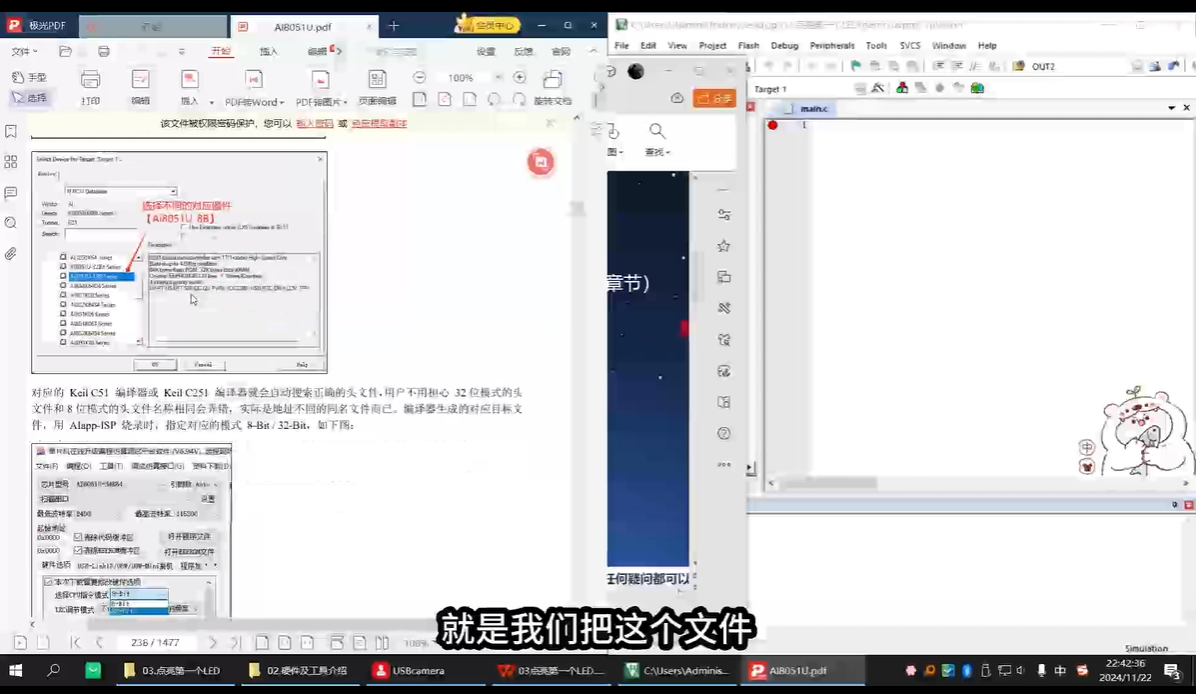1203x694 pixels.
Task: Open the File menu in Keil
Action: coord(622,45)
